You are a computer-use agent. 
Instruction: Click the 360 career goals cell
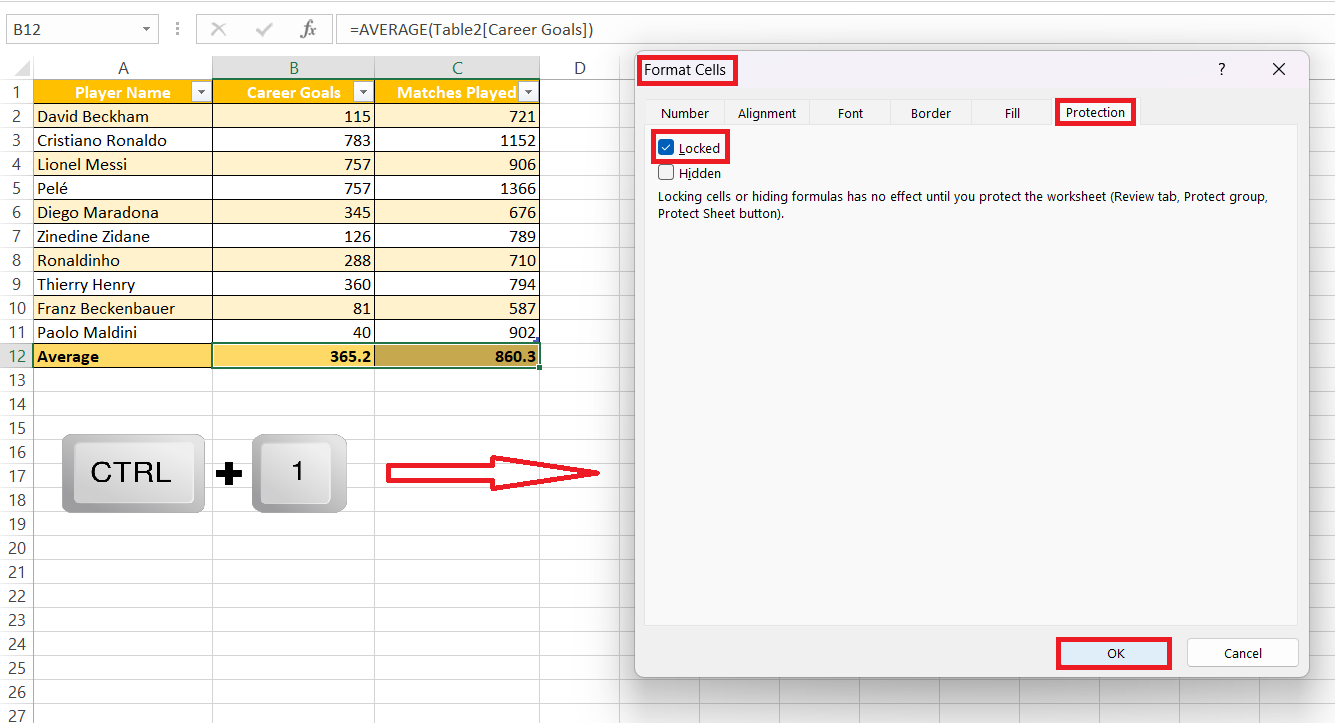tap(294, 284)
